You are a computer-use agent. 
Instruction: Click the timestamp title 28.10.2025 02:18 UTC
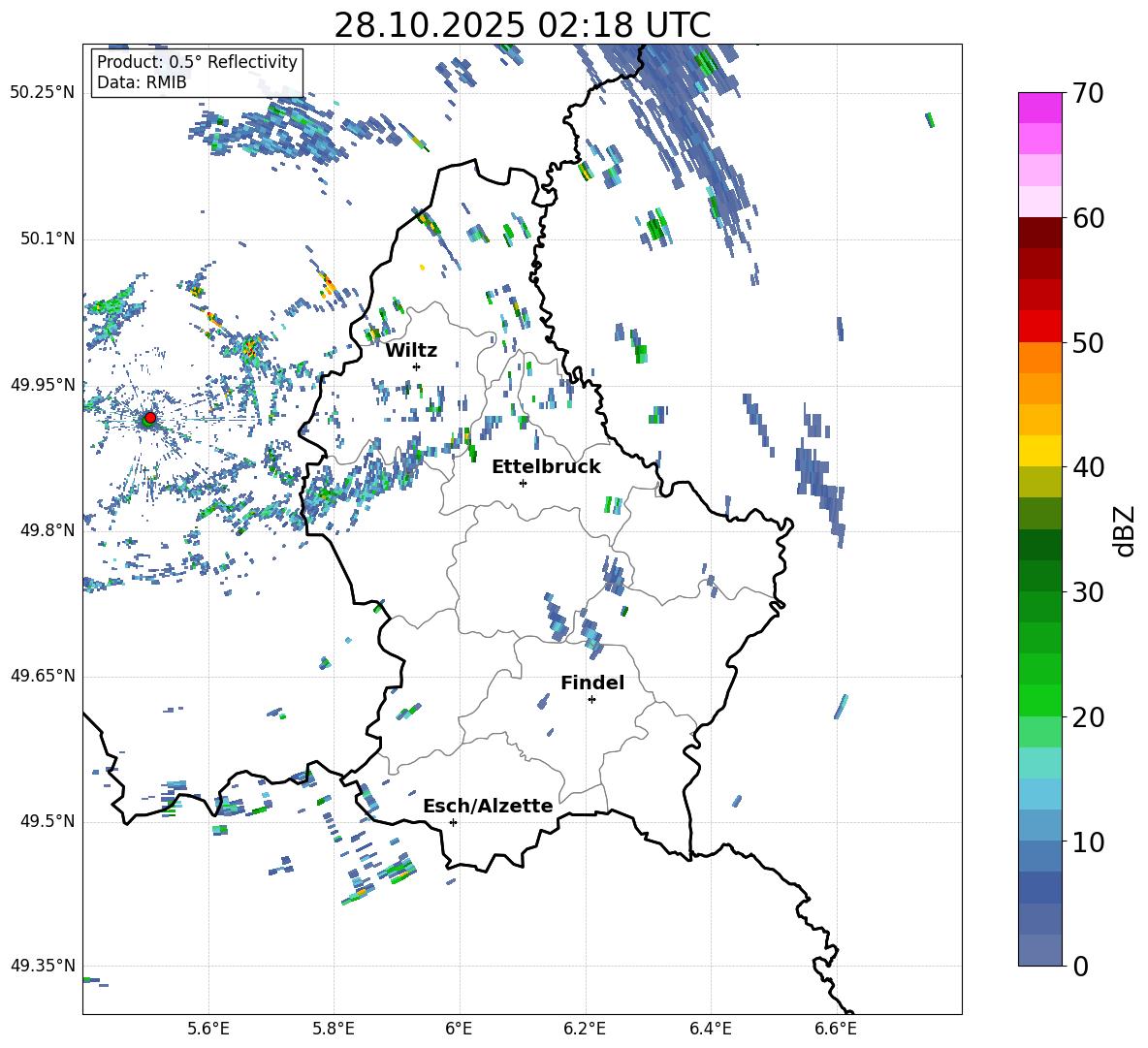pyautogui.click(x=522, y=25)
